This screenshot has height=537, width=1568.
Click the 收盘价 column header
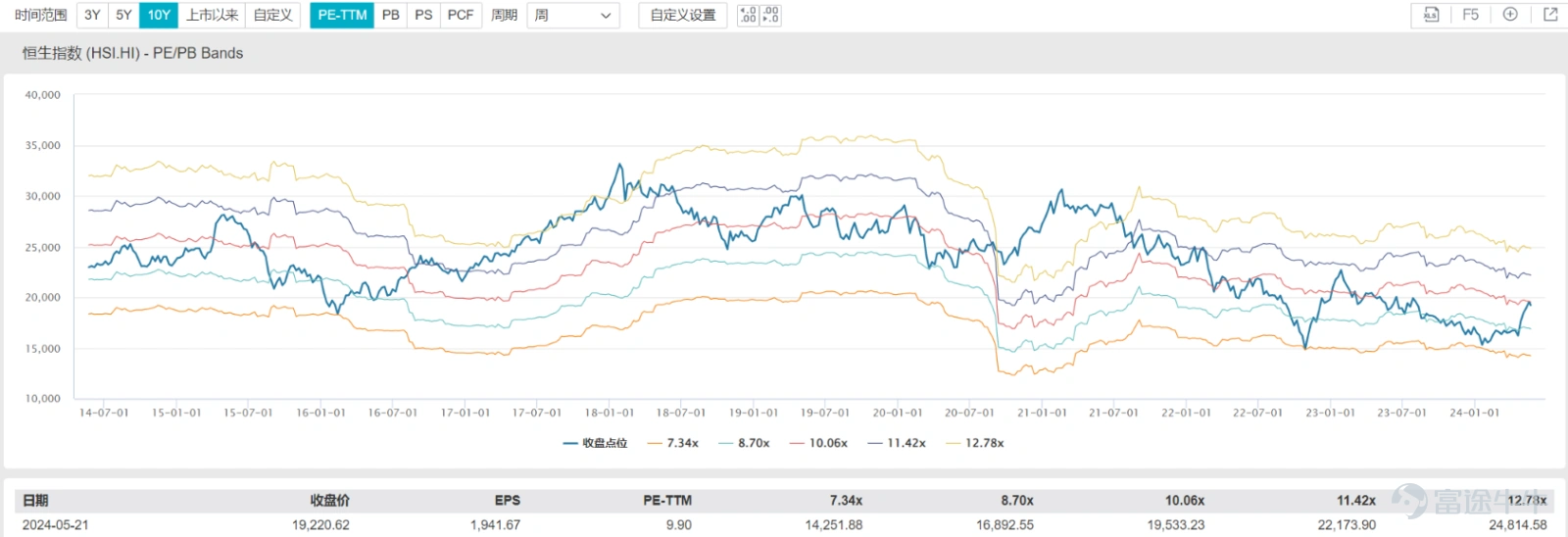coord(329,500)
